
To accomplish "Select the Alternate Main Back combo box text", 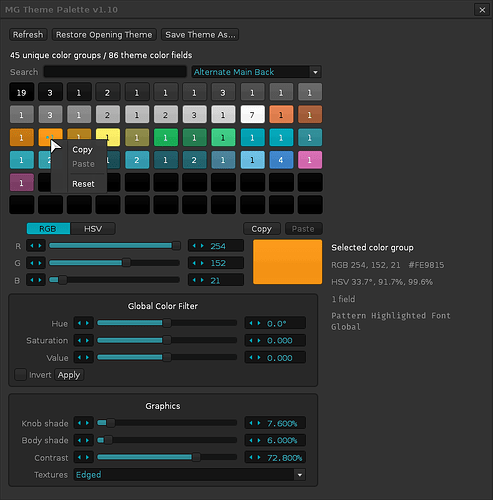I will click(234, 72).
